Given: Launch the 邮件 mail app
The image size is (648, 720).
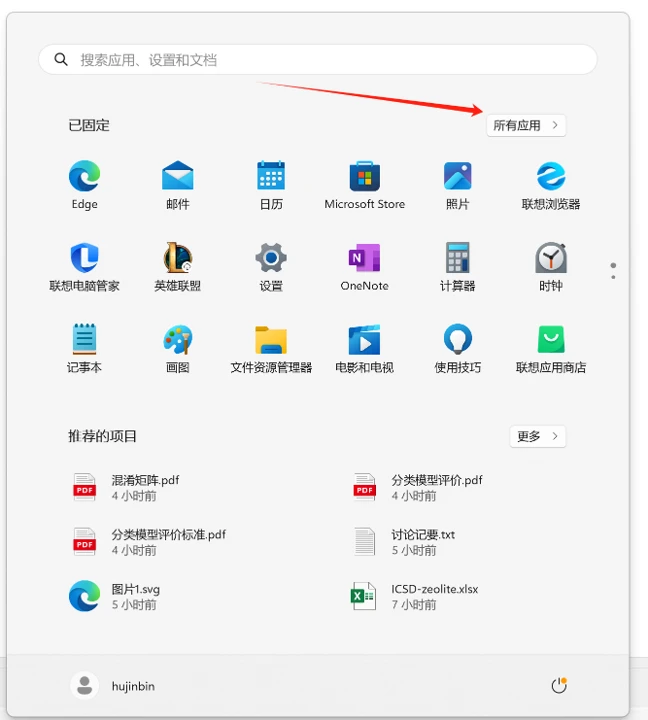Looking at the screenshot, I should coord(178,185).
